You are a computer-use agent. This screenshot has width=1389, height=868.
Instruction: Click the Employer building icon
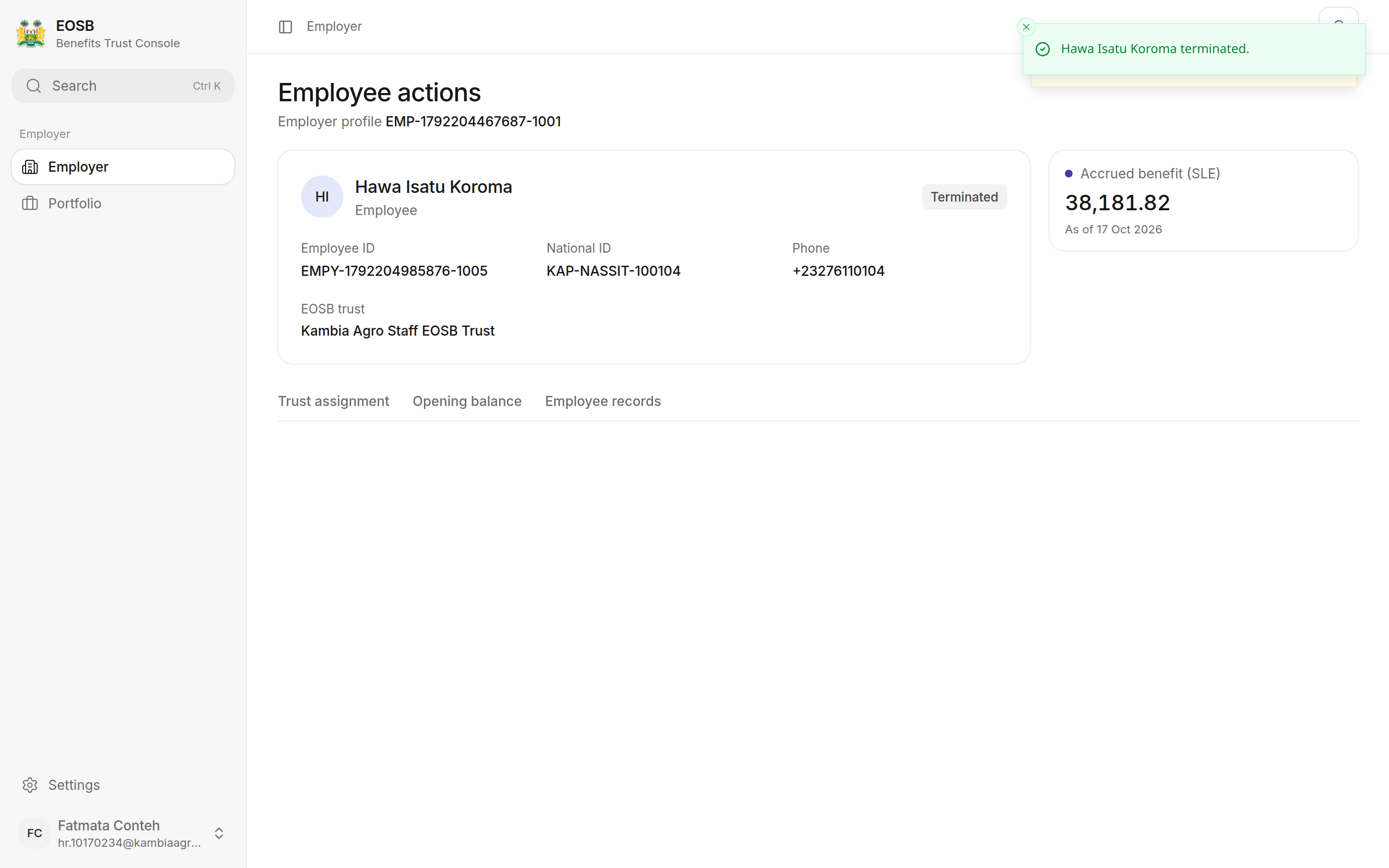[x=30, y=167]
